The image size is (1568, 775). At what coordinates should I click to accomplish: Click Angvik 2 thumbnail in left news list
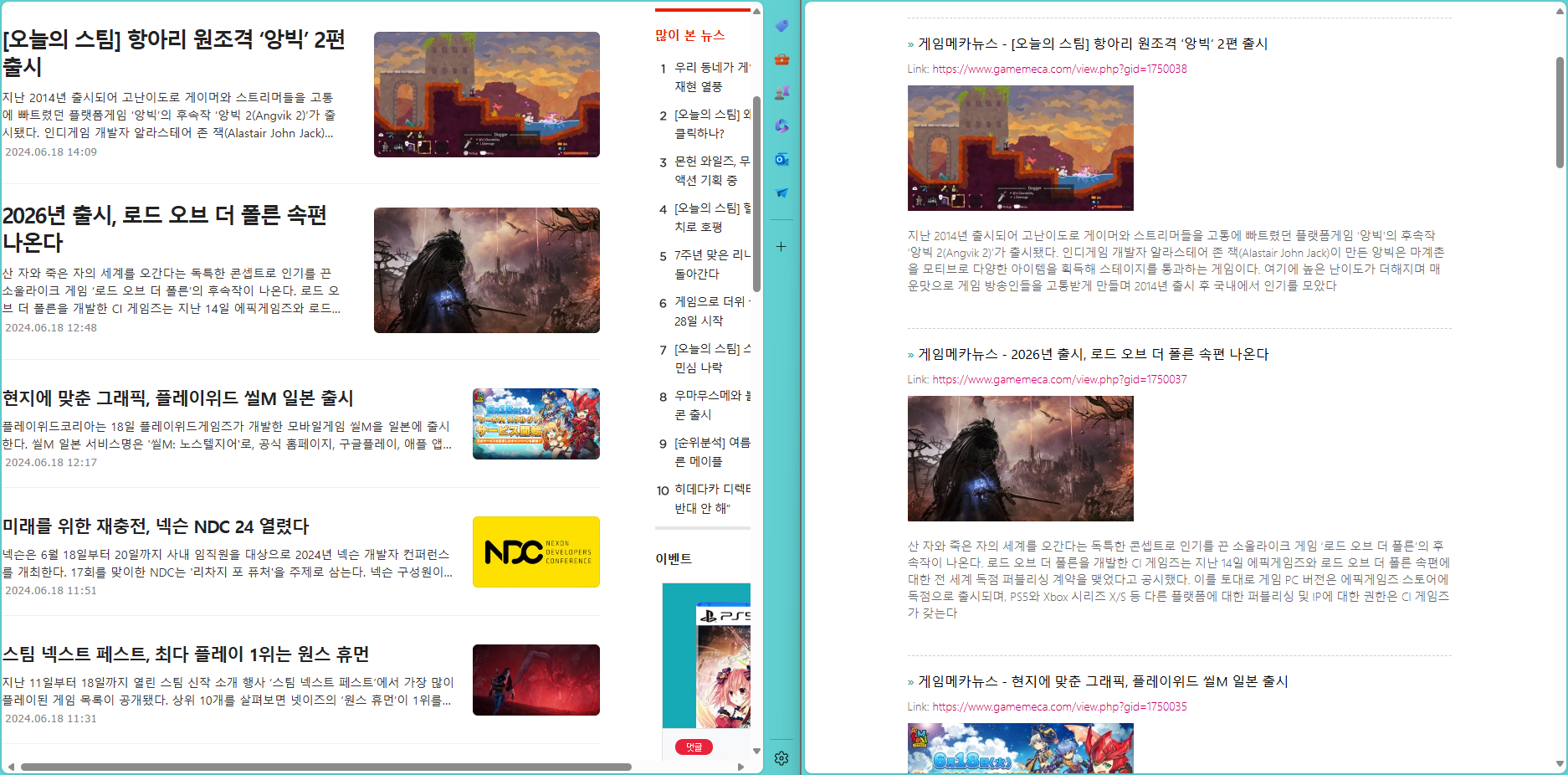click(487, 95)
